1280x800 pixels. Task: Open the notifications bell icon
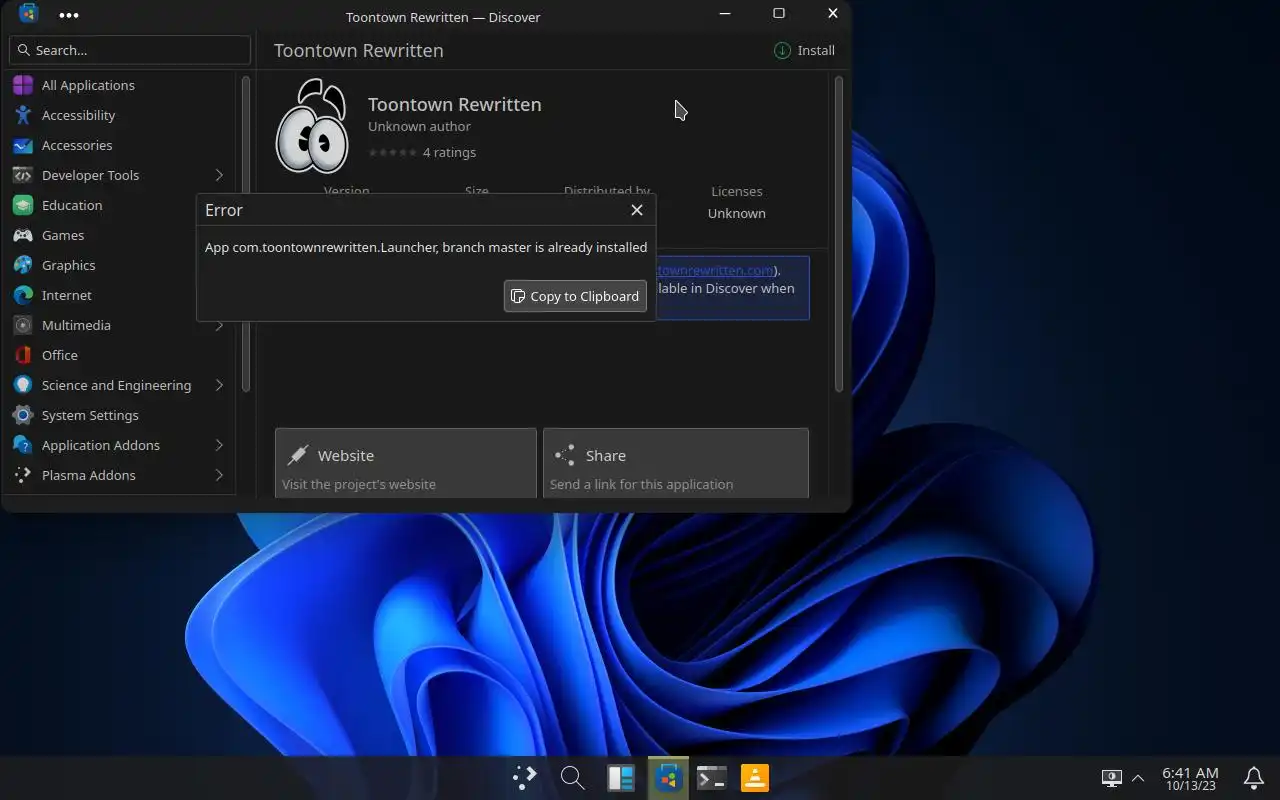(1253, 778)
